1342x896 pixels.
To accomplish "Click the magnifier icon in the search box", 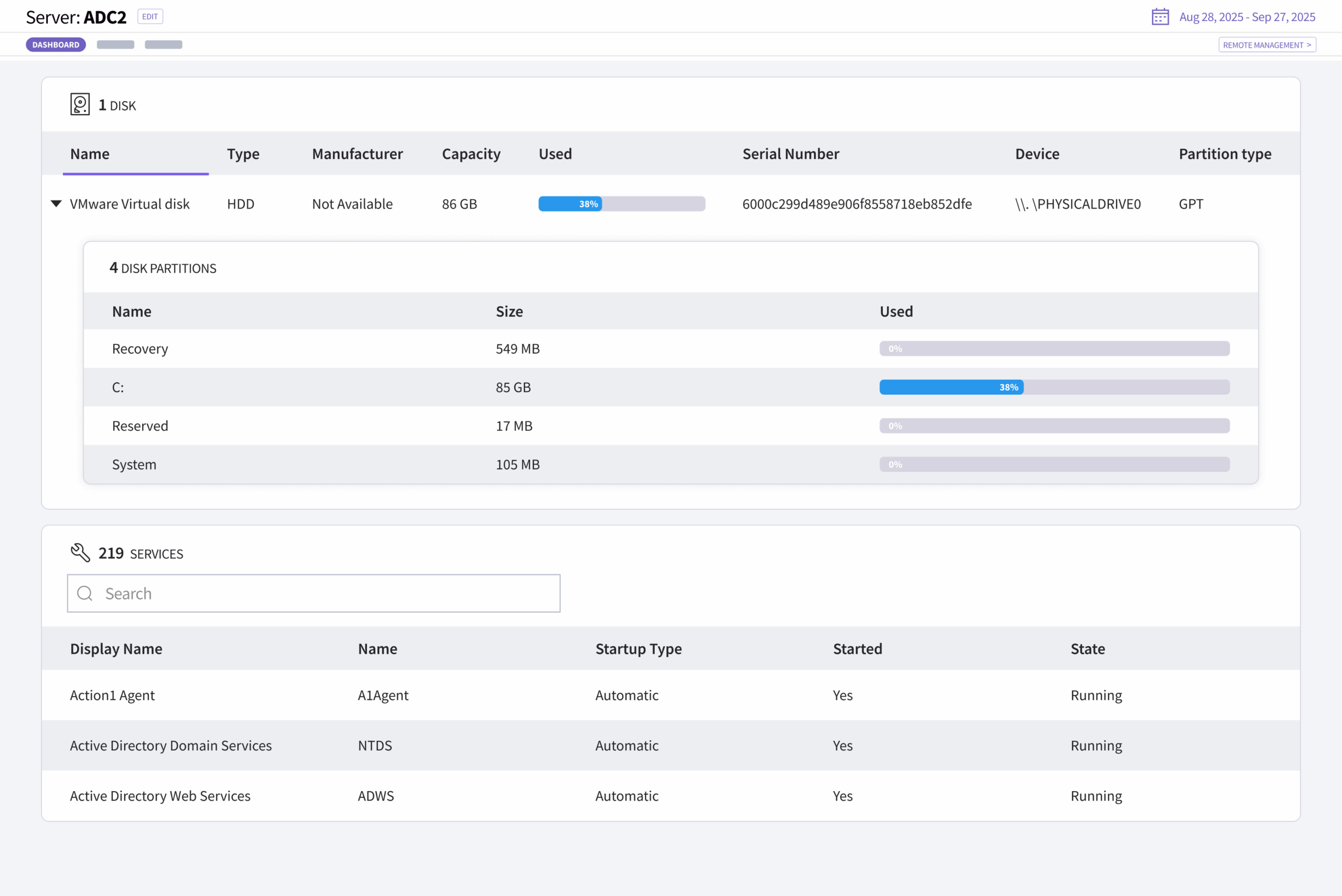I will tap(84, 593).
